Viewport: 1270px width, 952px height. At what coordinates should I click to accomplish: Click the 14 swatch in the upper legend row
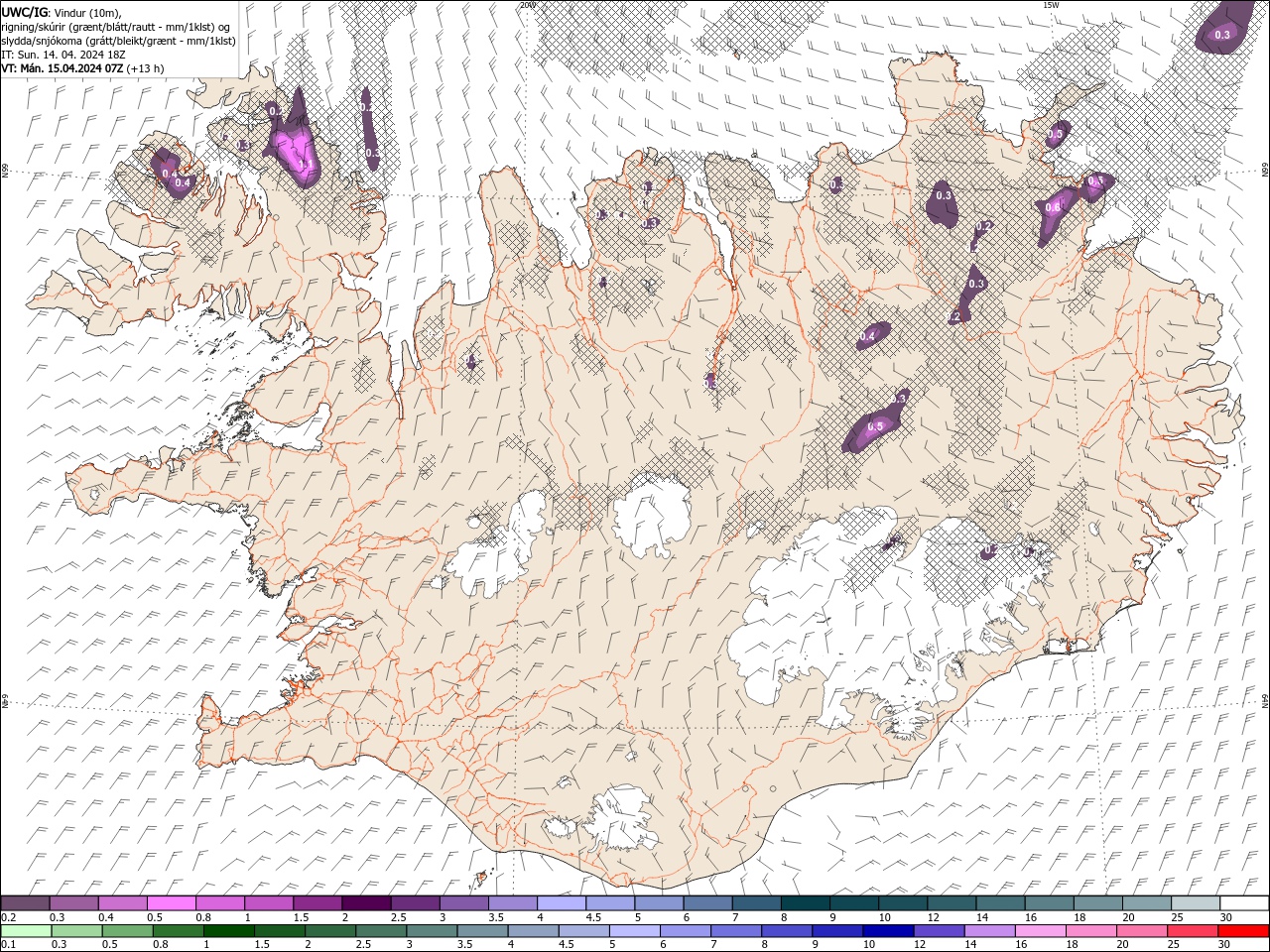(1000, 903)
